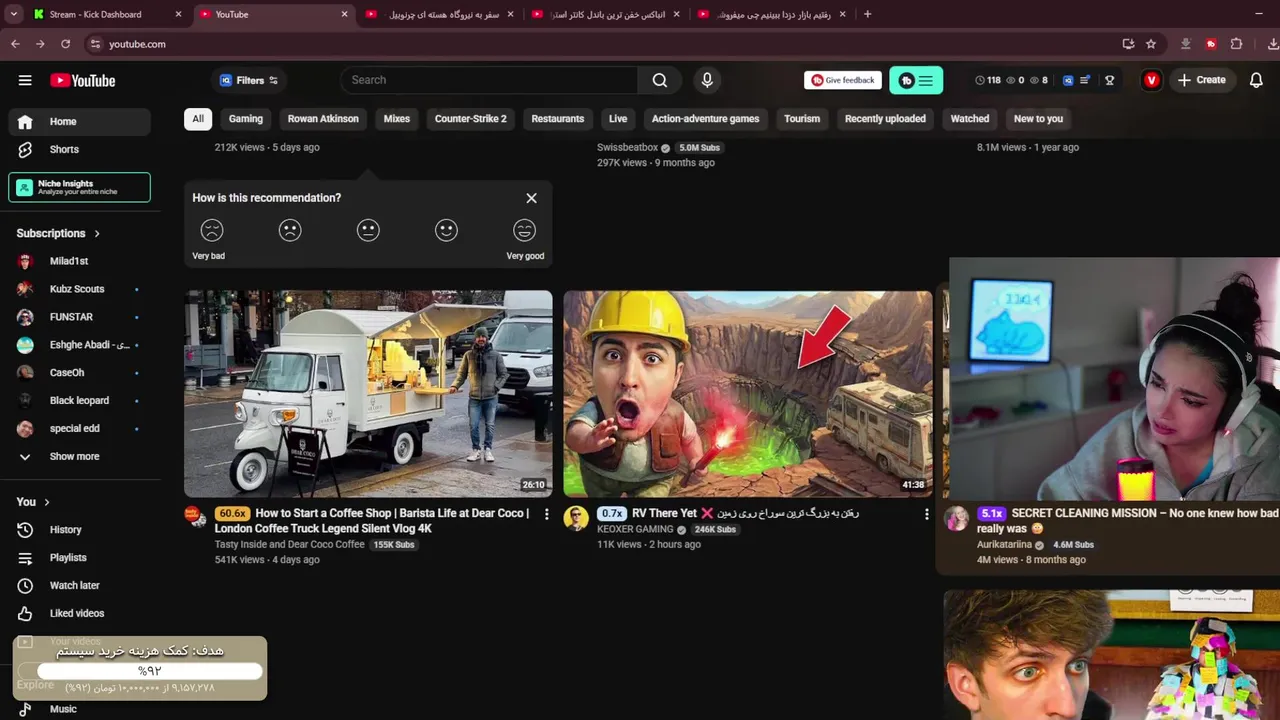1280x720 pixels.
Task: Open the TubeBuddy teal menu button
Action: pyautogui.click(x=916, y=80)
